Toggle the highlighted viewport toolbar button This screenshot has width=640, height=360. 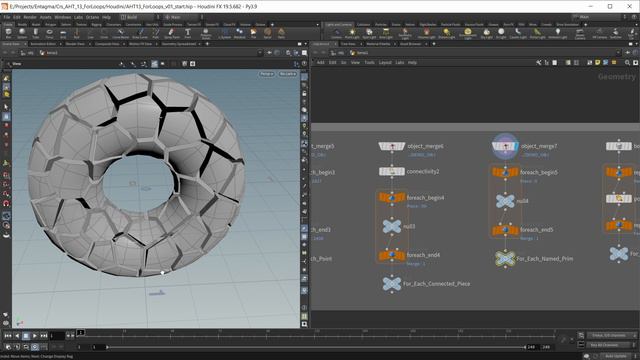point(154,64)
